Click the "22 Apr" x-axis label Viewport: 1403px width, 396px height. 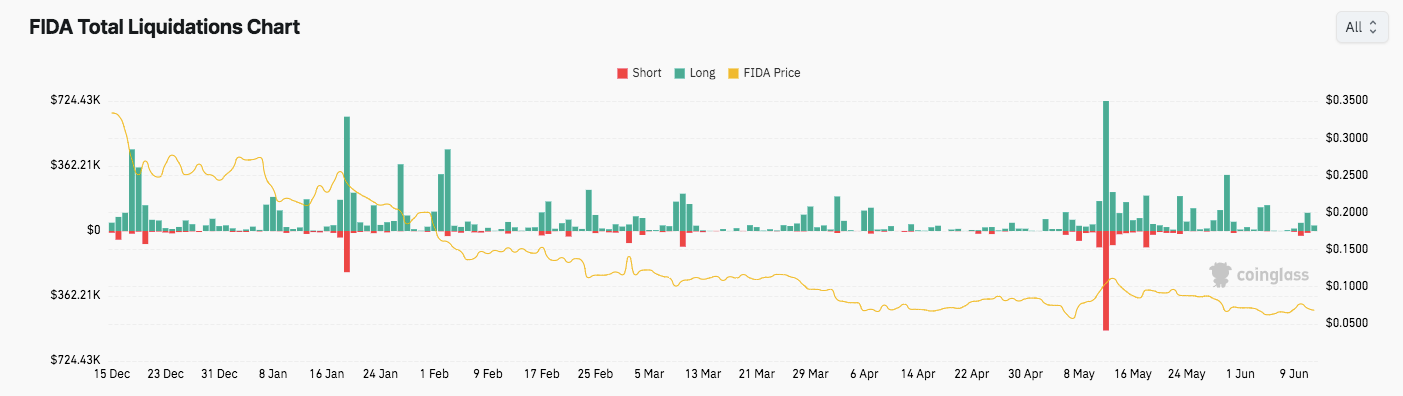(972, 374)
